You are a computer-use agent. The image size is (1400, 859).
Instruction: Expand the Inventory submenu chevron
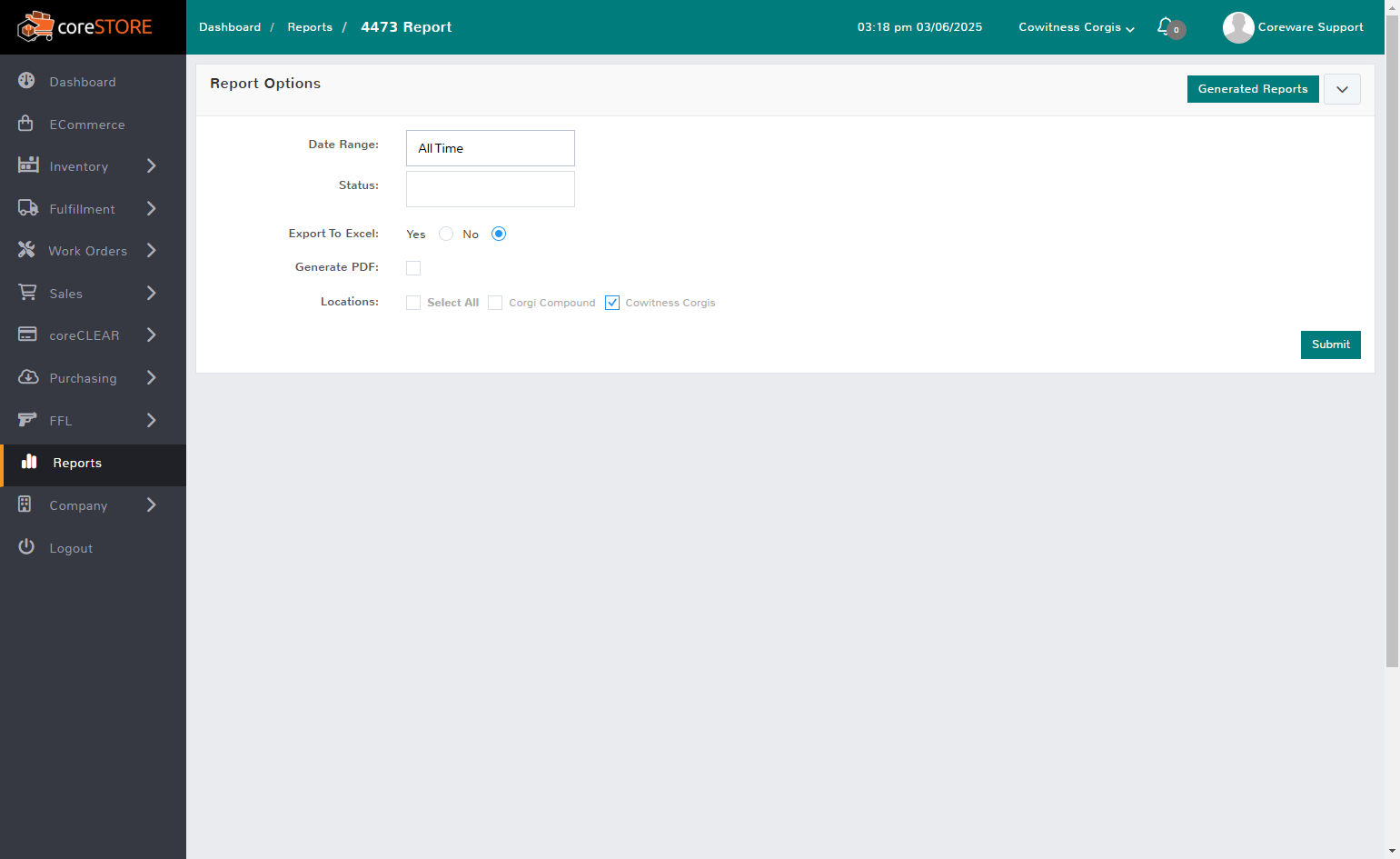click(x=152, y=165)
